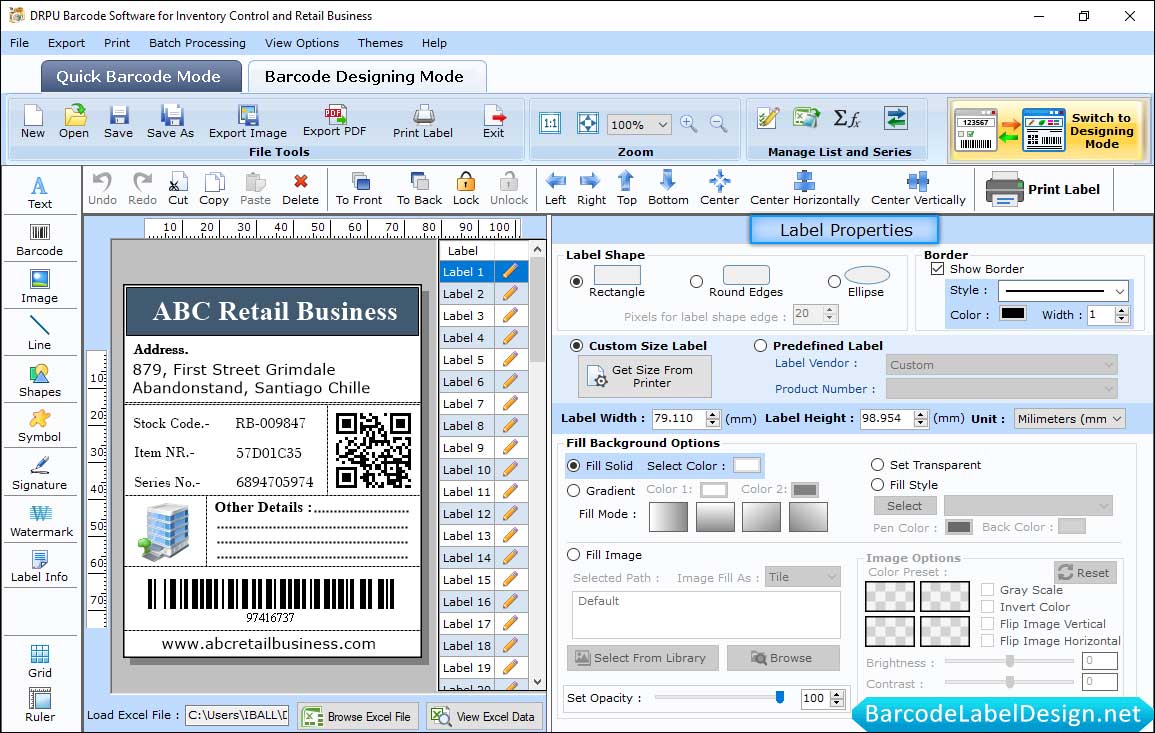Click the Set Opacity slider
This screenshot has height=733, width=1155.
[x=718, y=697]
